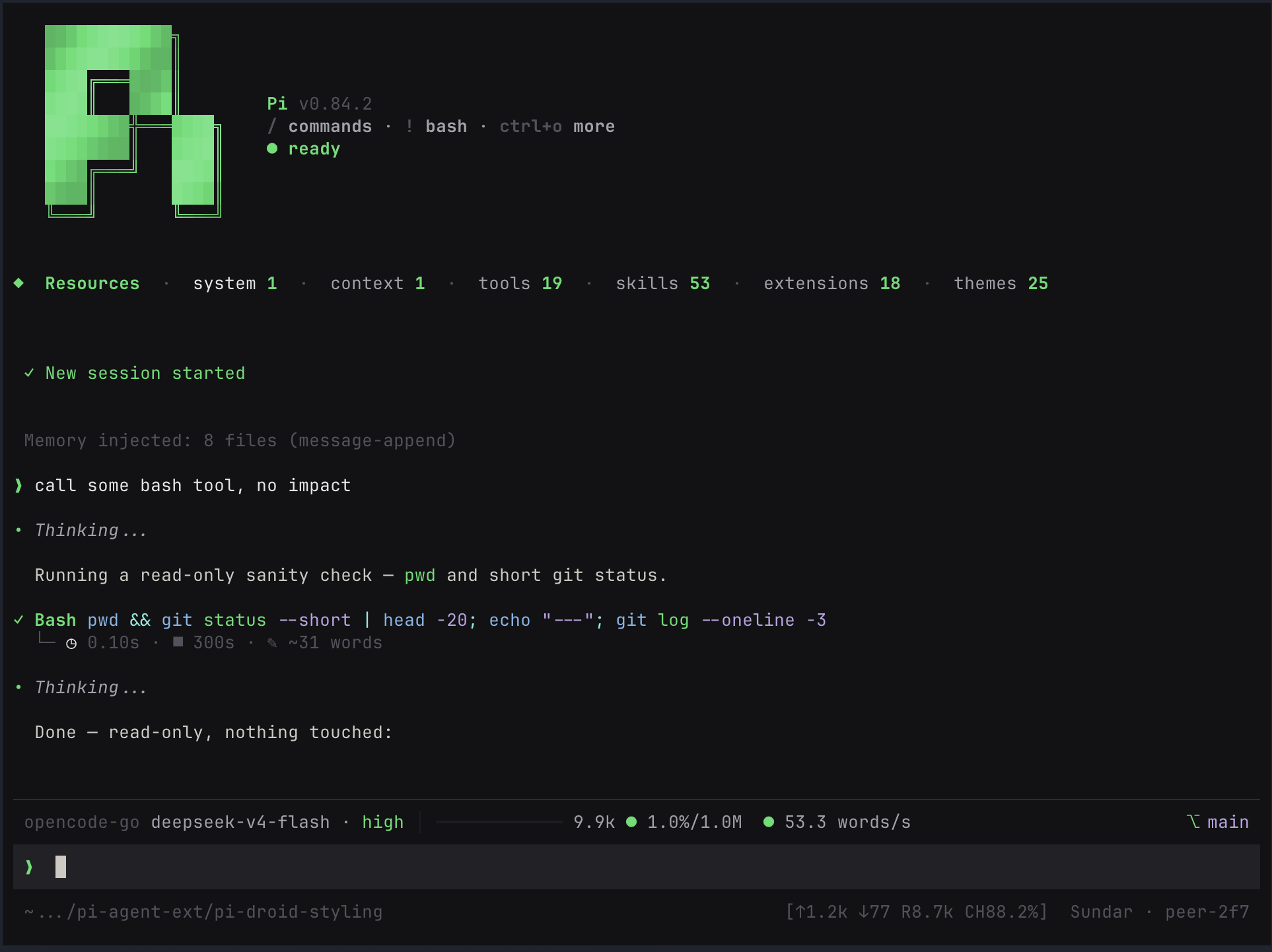This screenshot has height=952, width=1272.
Task: Click the green ready status dot
Action: (272, 149)
